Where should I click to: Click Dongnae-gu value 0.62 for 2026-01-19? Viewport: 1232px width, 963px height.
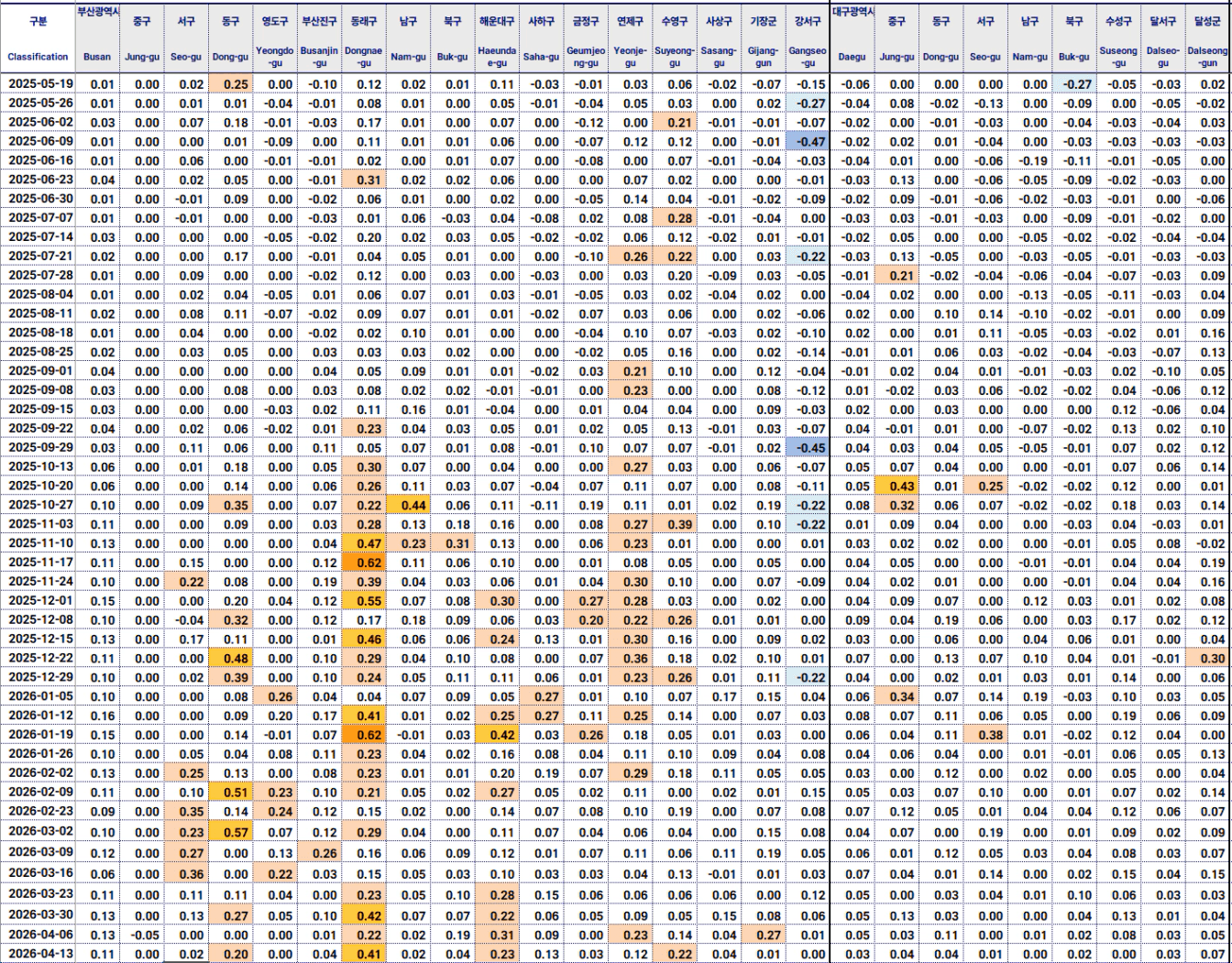[365, 735]
